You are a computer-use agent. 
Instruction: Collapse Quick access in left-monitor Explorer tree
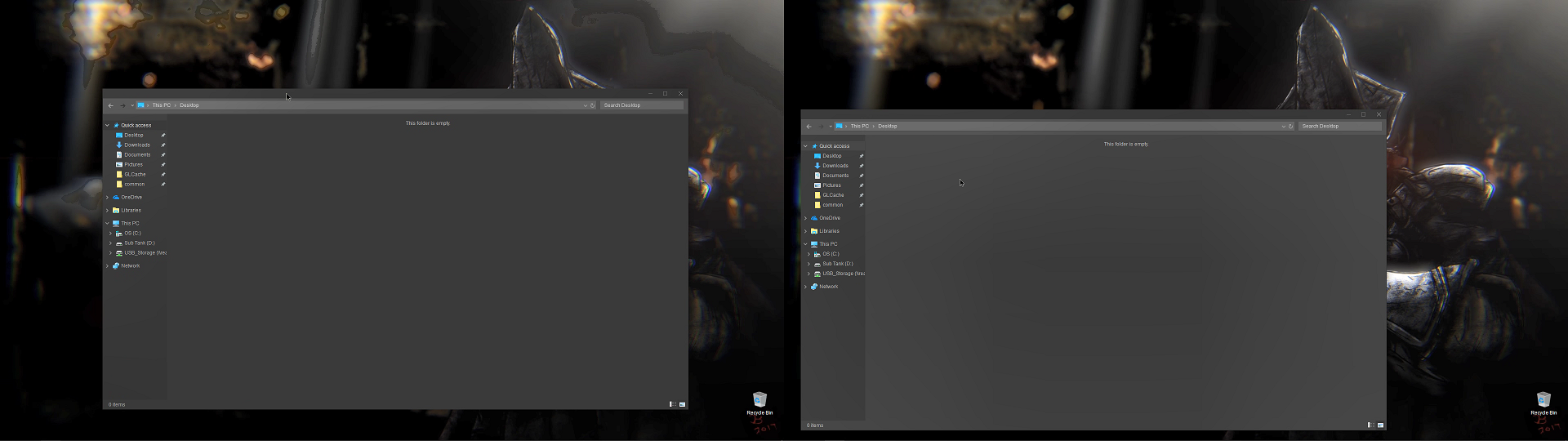tap(107, 125)
